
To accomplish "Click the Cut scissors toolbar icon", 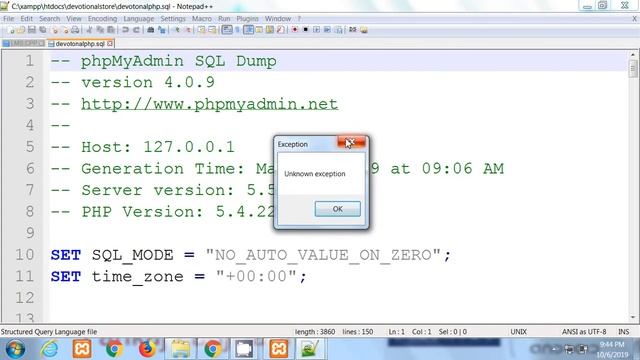I will 89,30.
